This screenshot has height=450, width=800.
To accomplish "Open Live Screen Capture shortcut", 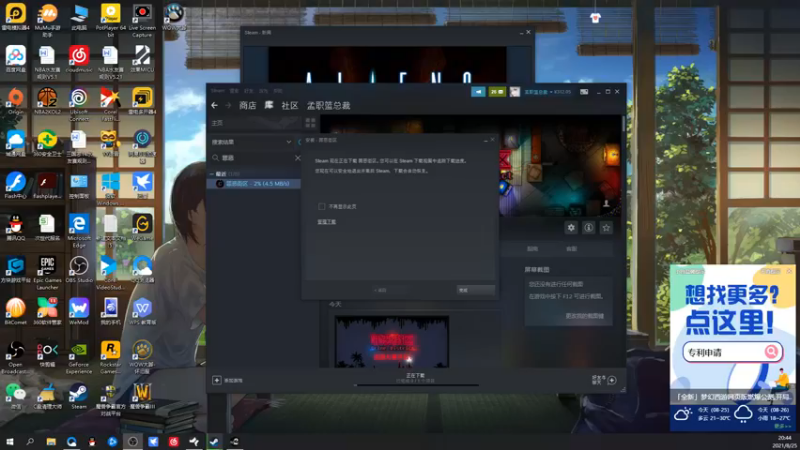I will pyautogui.click(x=142, y=20).
